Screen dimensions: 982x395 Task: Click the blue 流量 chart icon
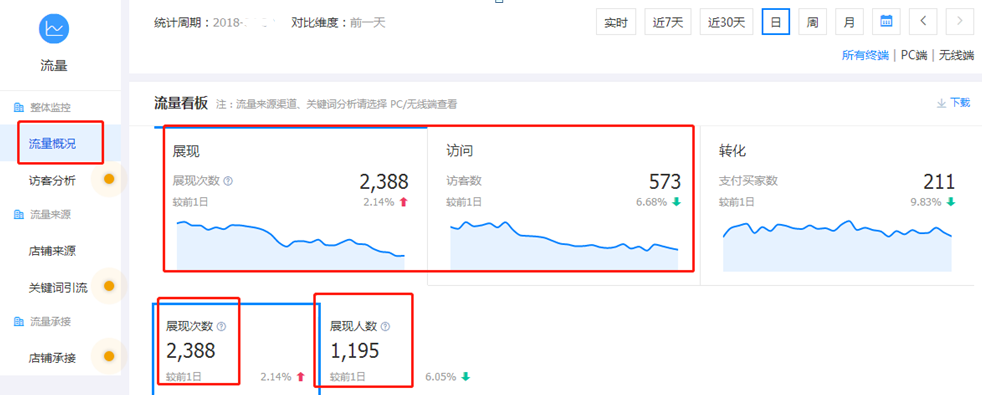(54, 28)
